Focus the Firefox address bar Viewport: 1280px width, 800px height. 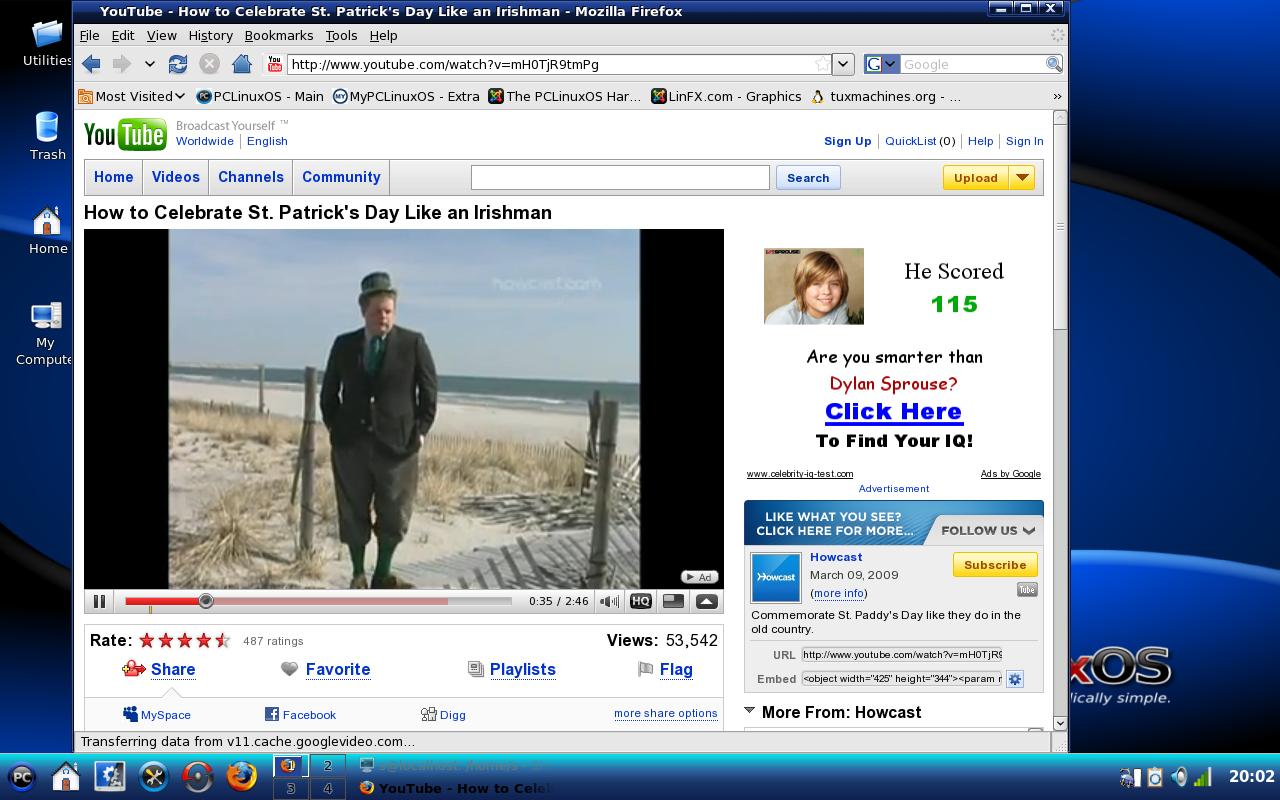click(550, 64)
